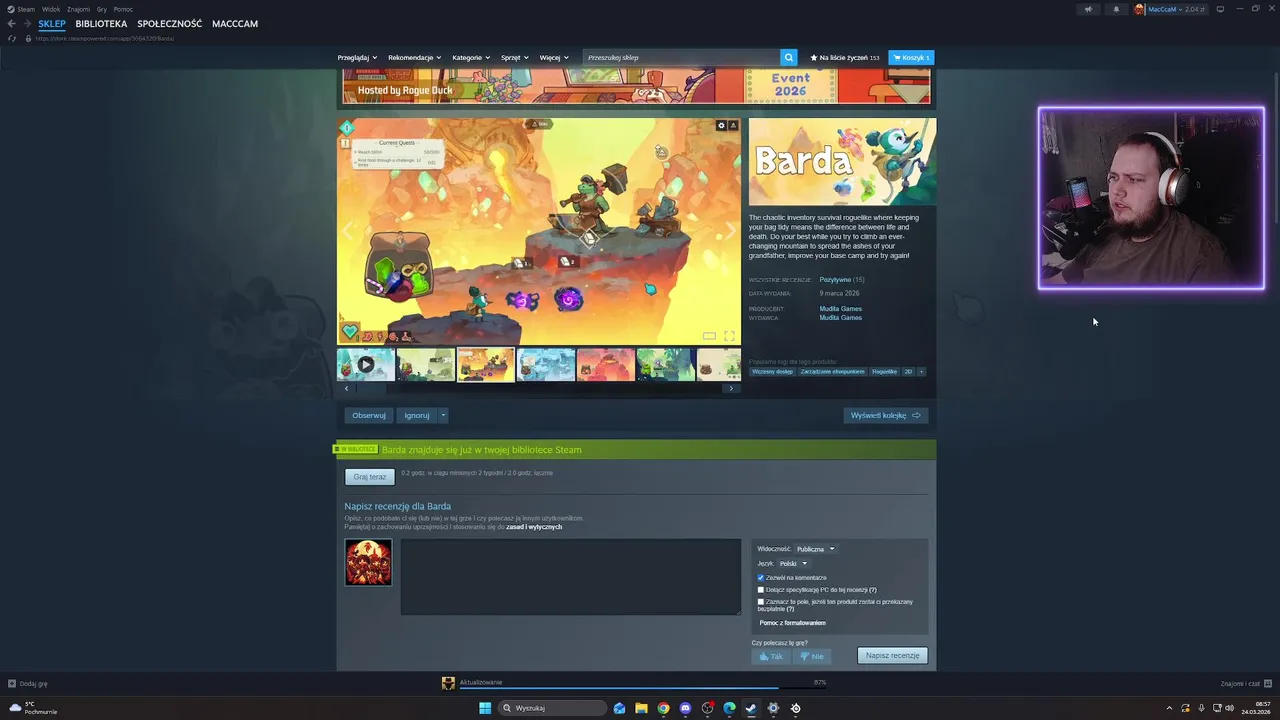Open Mudita Games developer link next to Producent
Image resolution: width=1280 pixels, height=720 pixels.
(840, 309)
